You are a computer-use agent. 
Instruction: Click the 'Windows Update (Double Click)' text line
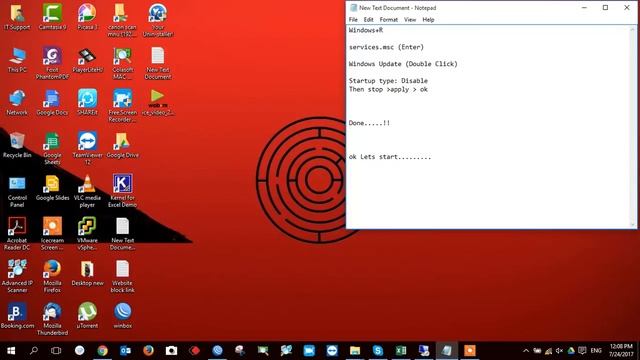click(403, 64)
